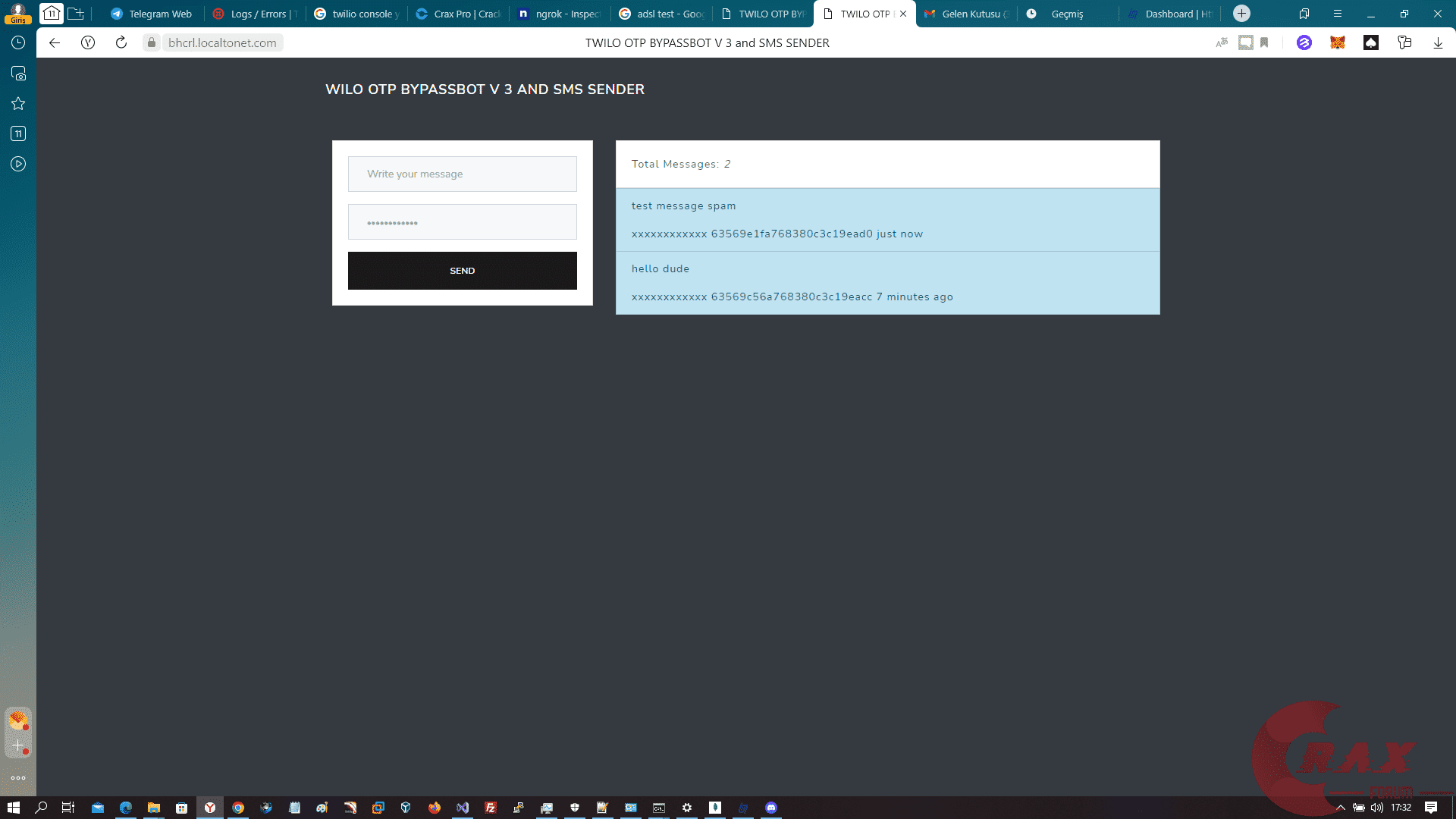Open the browser hamburger menu
This screenshot has width=1456, height=819.
coord(1337,13)
